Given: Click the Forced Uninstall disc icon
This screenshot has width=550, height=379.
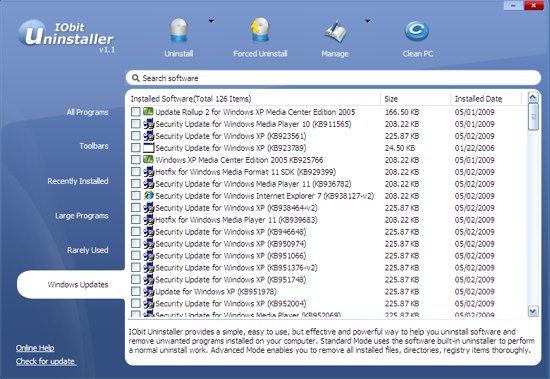Looking at the screenshot, I should (x=260, y=30).
